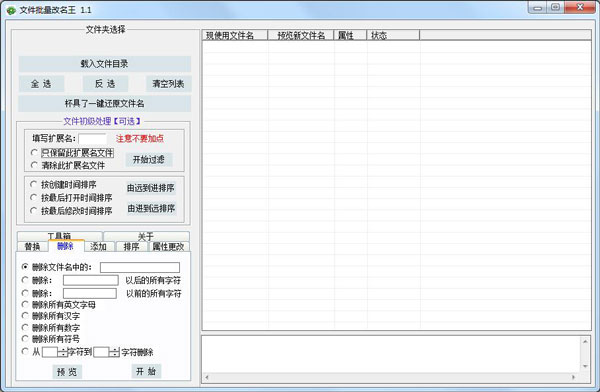Click the 状态 column header

393,35
